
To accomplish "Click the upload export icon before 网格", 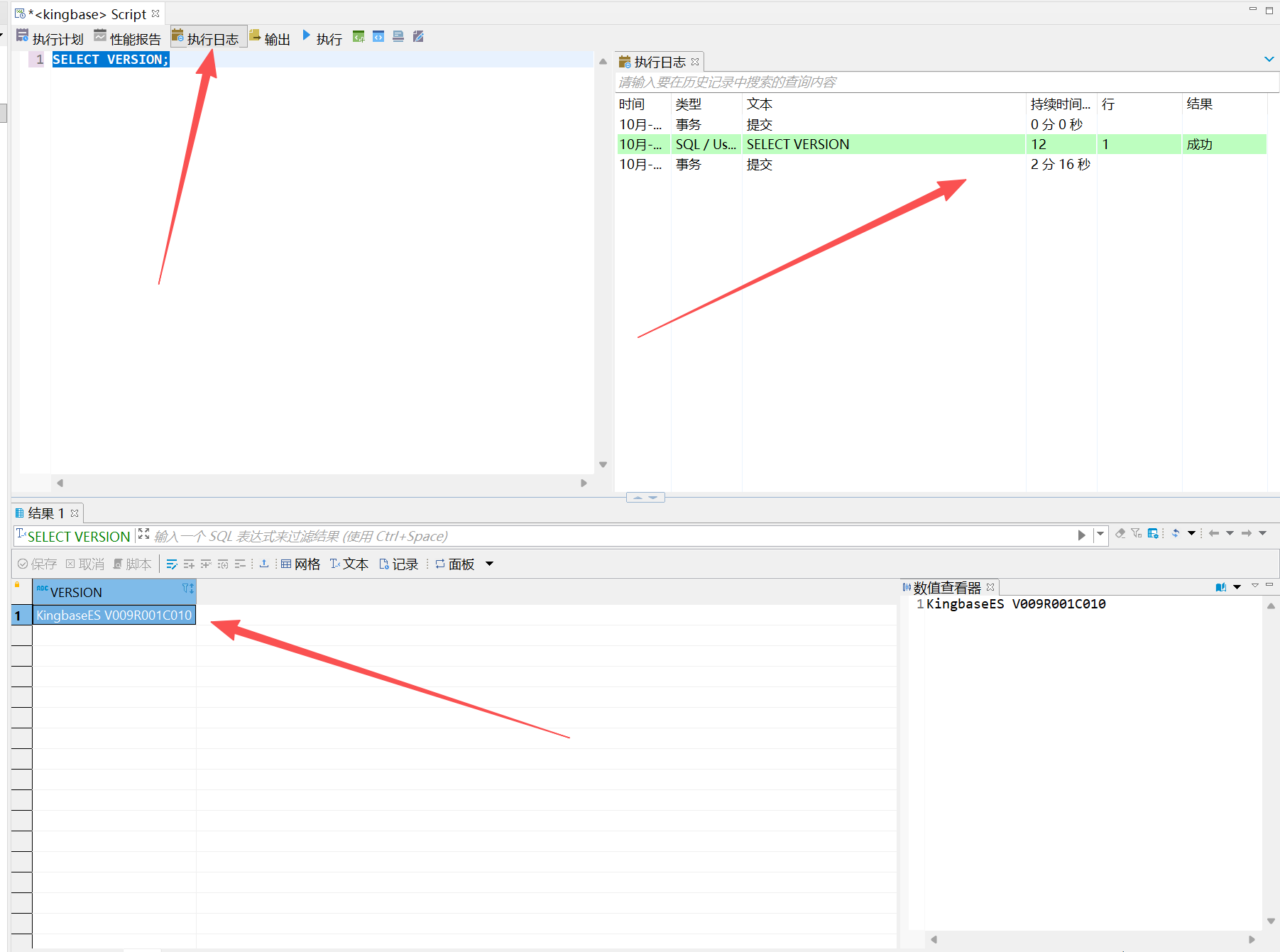I will pyautogui.click(x=264, y=564).
